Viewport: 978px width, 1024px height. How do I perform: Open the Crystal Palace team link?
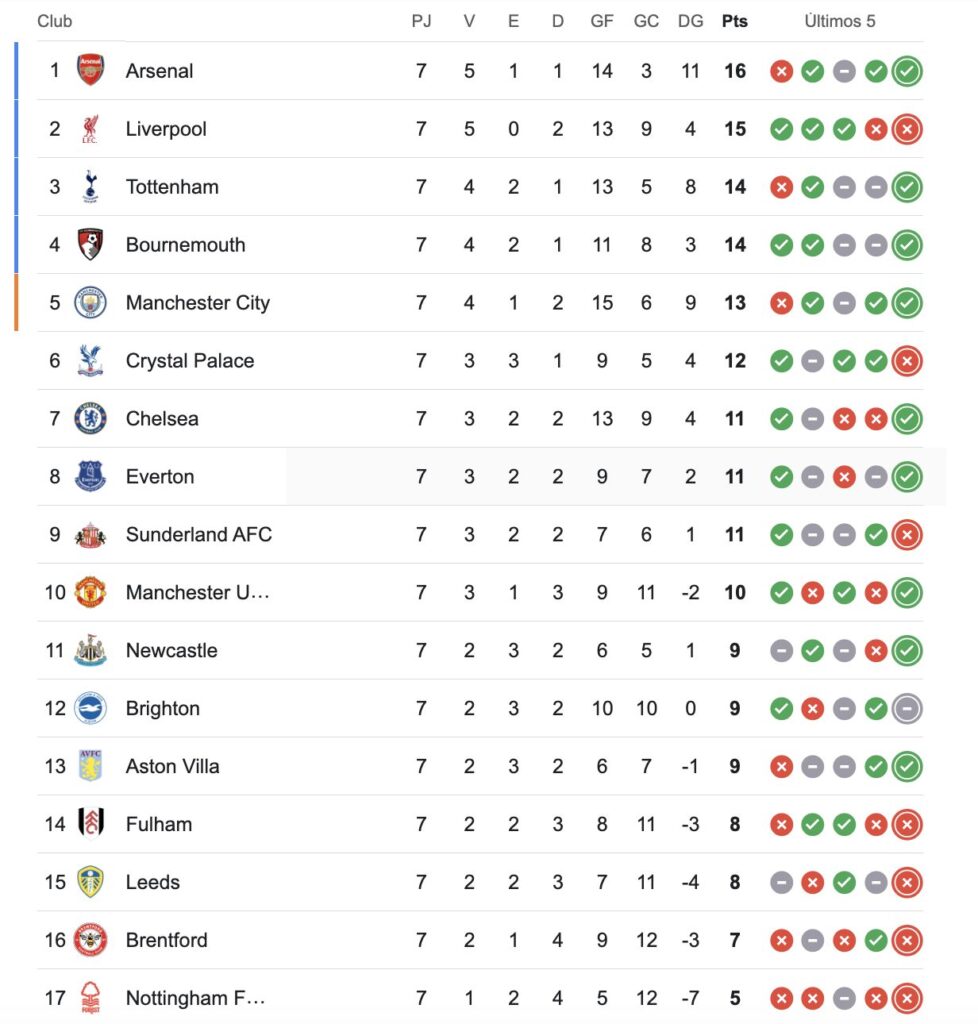[x=190, y=361]
